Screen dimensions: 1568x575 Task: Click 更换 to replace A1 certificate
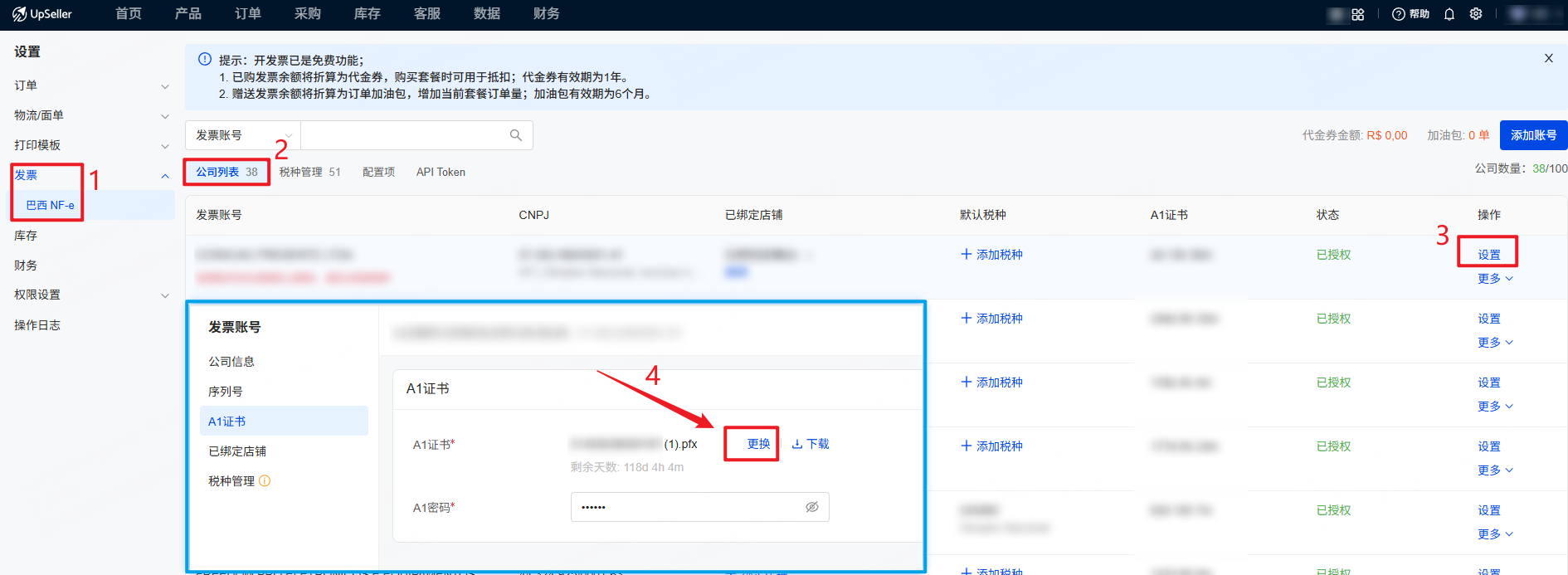tap(758, 444)
